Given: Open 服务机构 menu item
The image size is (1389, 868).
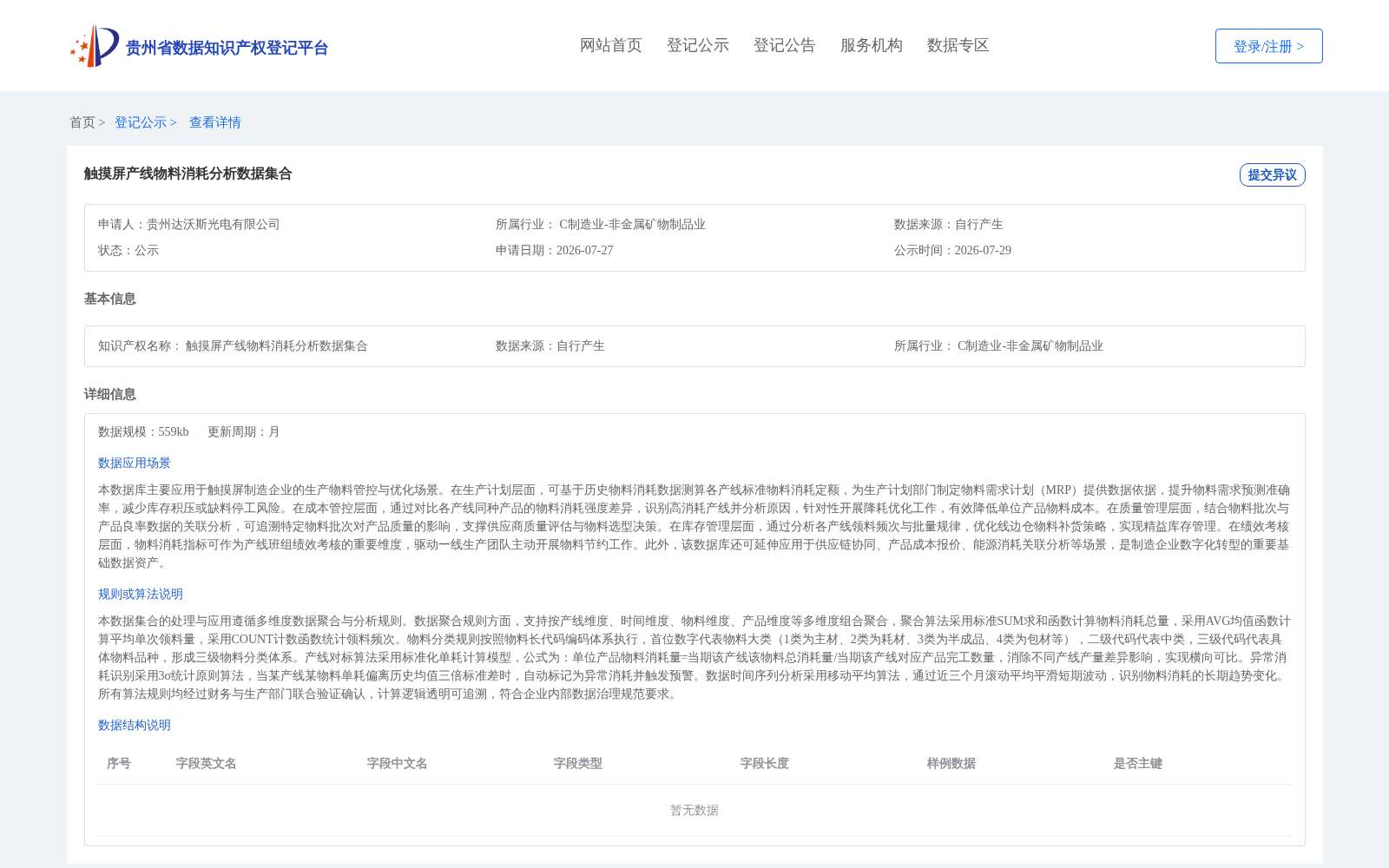Looking at the screenshot, I should (x=872, y=45).
